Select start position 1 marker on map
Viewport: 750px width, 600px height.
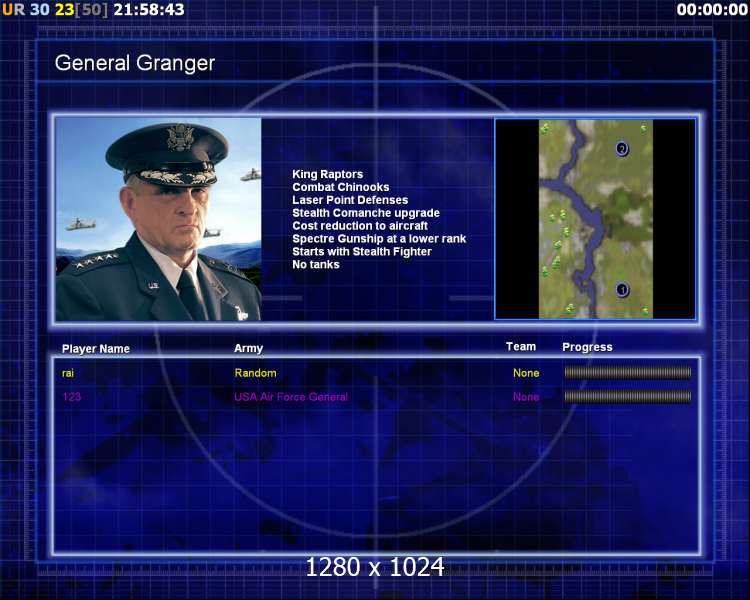tap(622, 289)
